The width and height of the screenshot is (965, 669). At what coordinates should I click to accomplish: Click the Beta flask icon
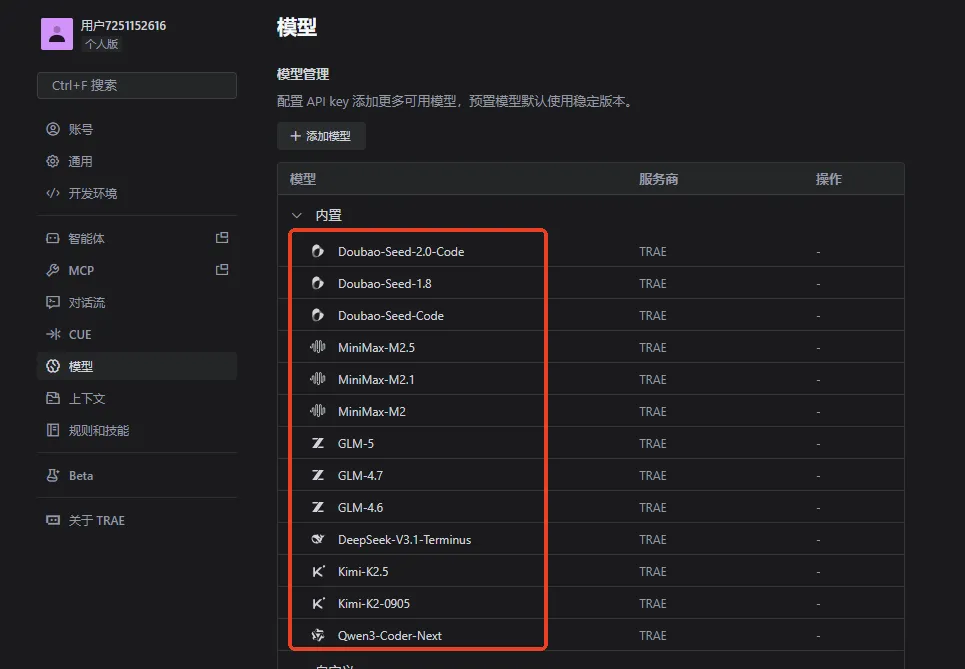(53, 475)
